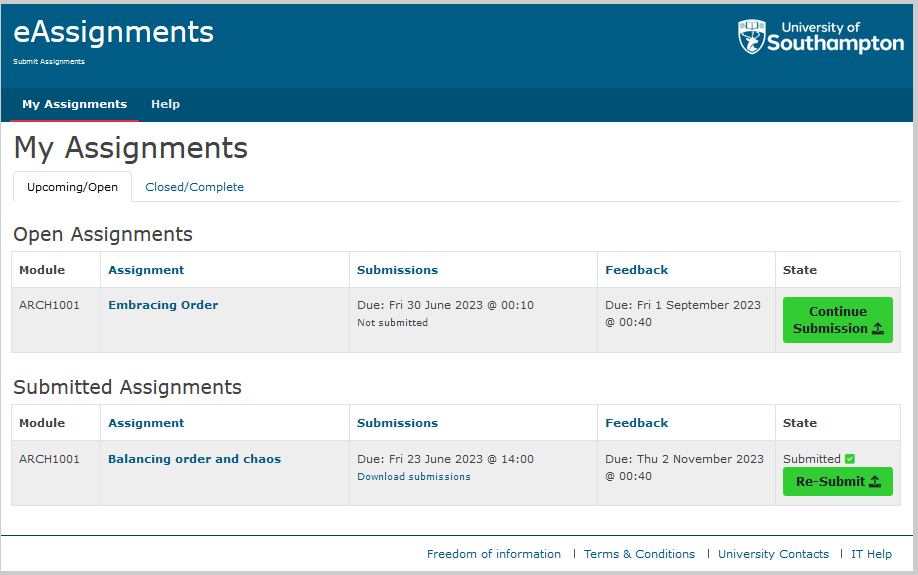The width and height of the screenshot is (918, 575).
Task: Click the Download submissions link
Action: [x=414, y=477]
